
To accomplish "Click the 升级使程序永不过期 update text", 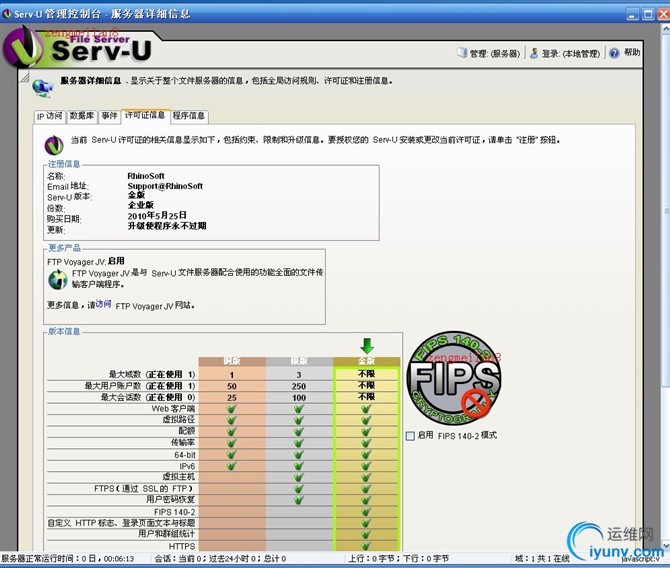I will [167, 226].
